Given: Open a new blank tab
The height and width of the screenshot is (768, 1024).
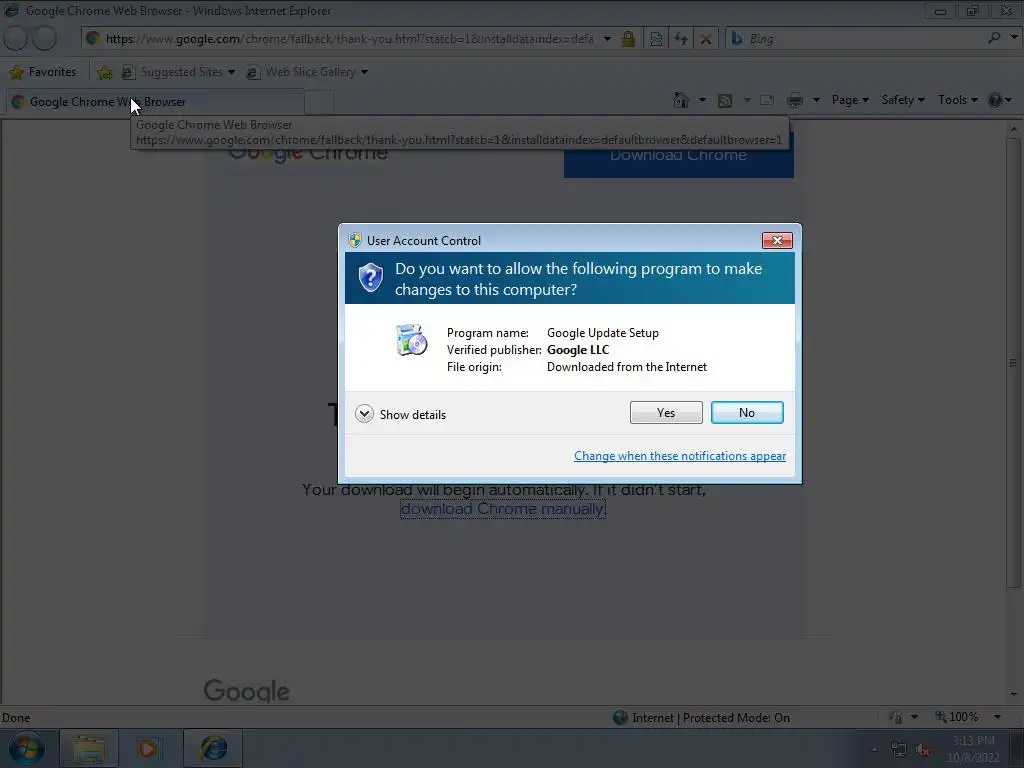Looking at the screenshot, I should pyautogui.click(x=319, y=103).
